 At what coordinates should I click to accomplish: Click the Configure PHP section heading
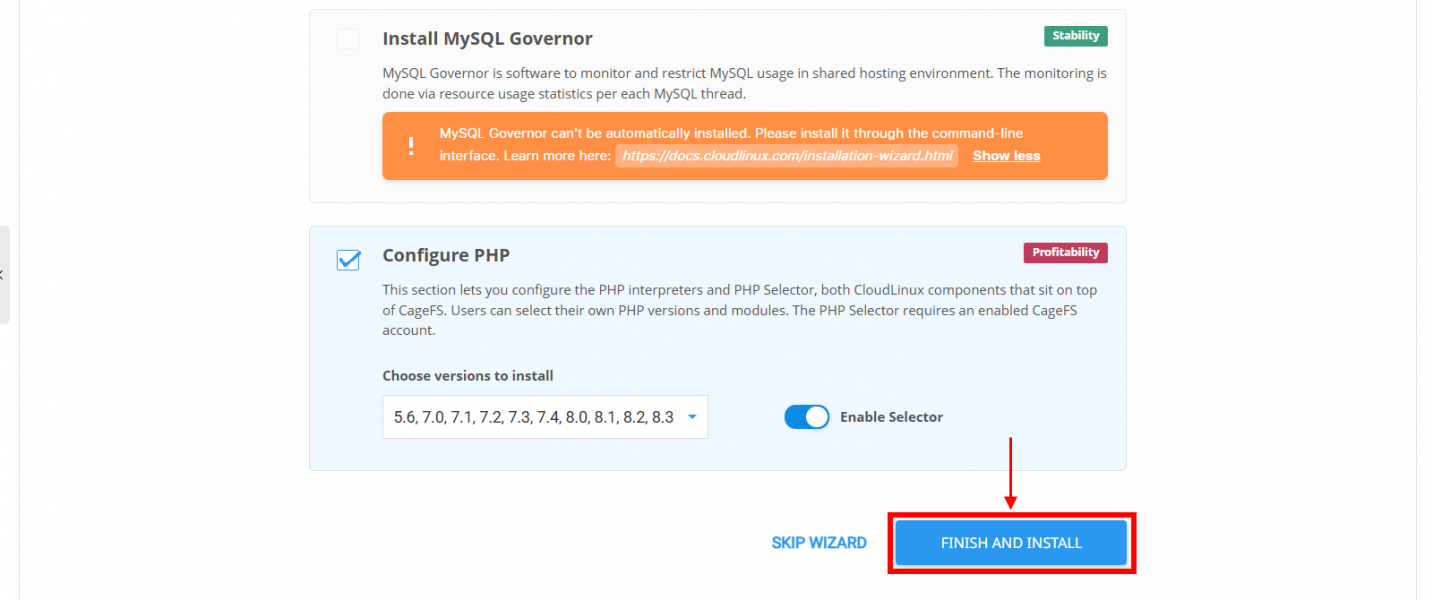pyautogui.click(x=446, y=256)
